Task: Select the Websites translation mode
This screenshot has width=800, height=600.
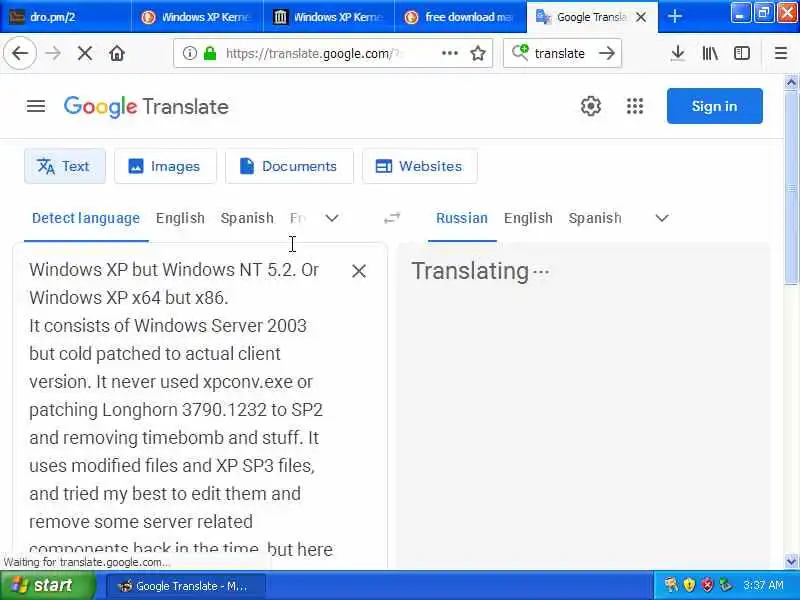Action: (x=419, y=166)
